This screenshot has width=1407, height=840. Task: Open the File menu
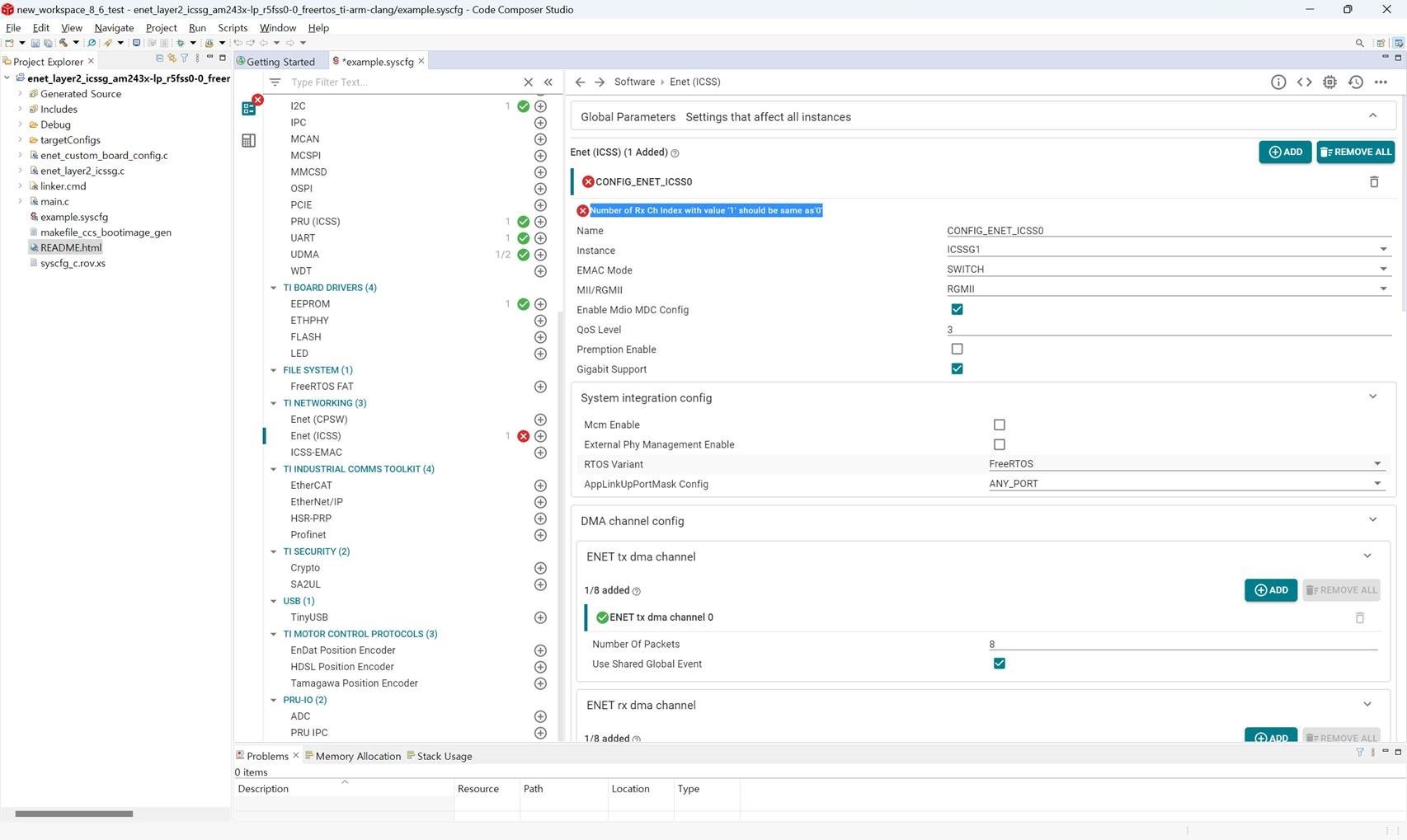click(13, 27)
